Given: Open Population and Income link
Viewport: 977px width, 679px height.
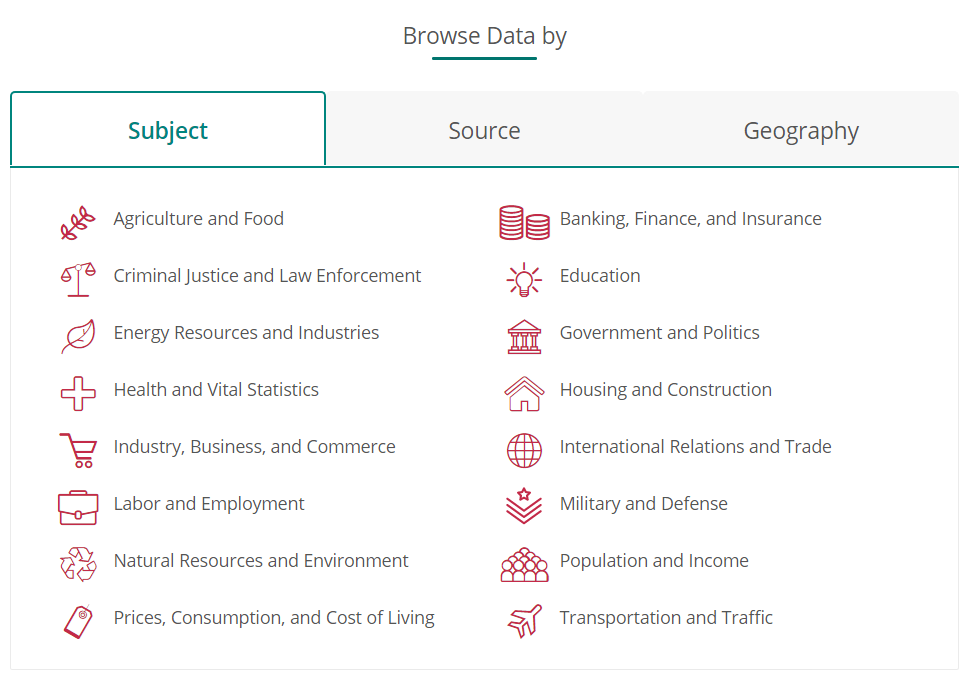Looking at the screenshot, I should 654,561.
